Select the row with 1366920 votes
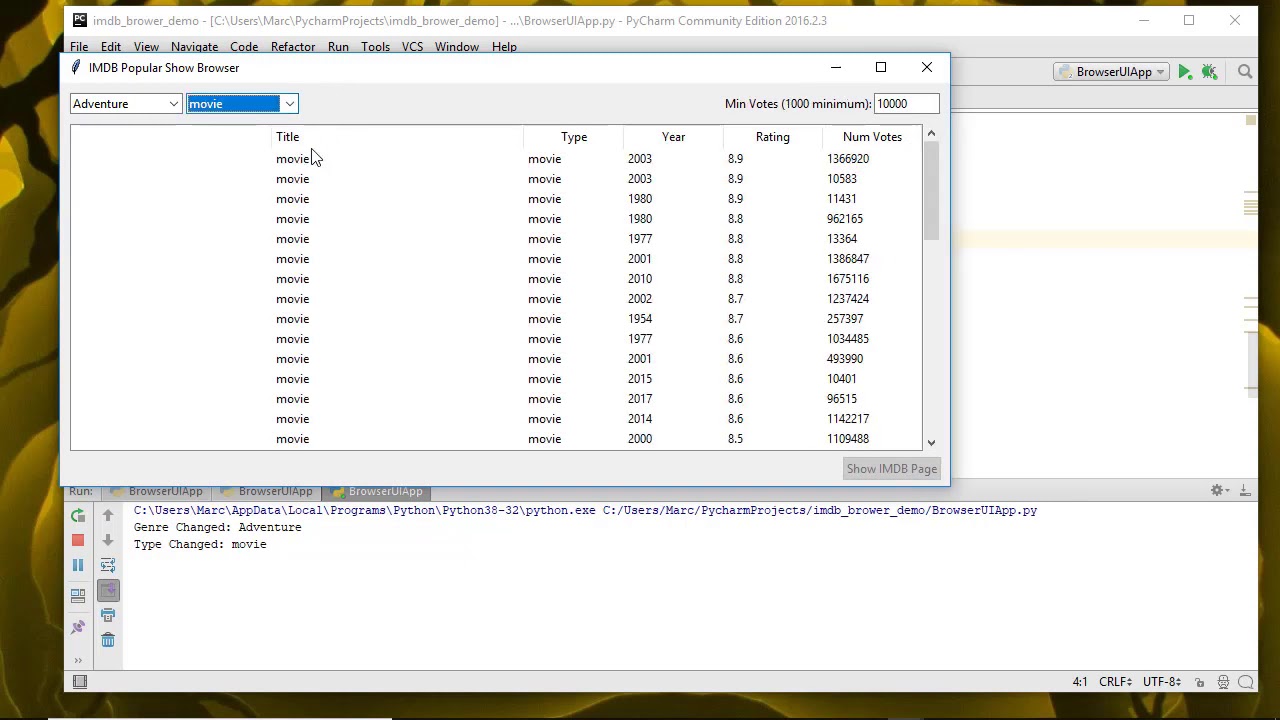Image resolution: width=1280 pixels, height=720 pixels. pyautogui.click(x=497, y=159)
